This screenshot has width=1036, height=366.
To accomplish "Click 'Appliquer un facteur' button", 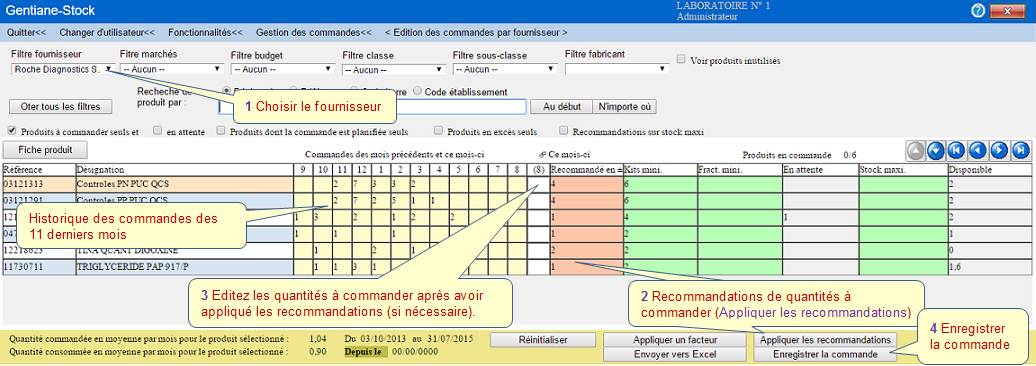I will [x=675, y=340].
